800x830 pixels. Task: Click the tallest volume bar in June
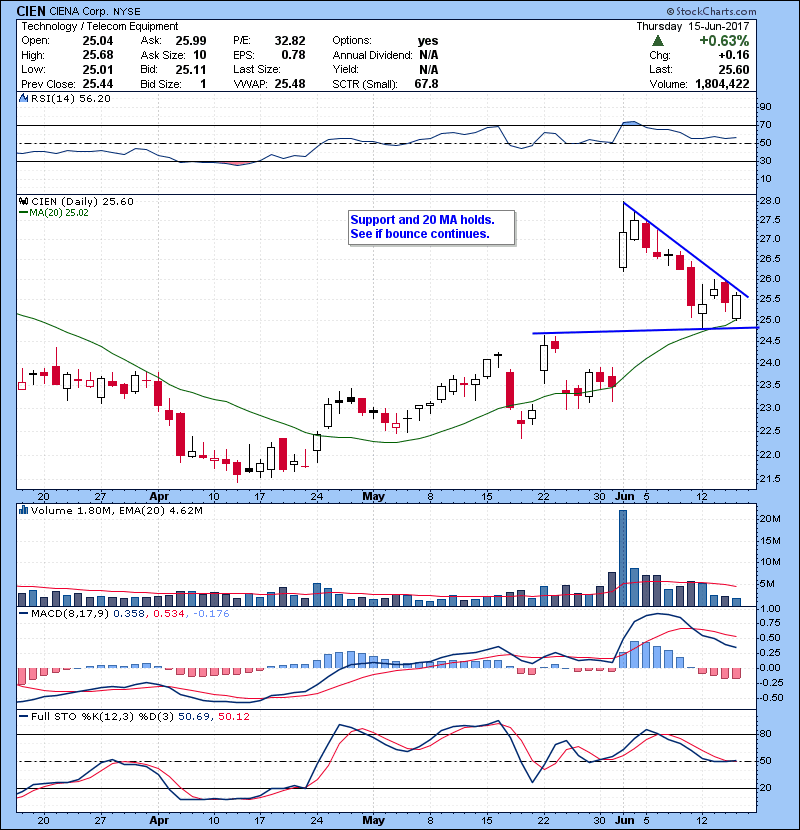click(x=623, y=558)
